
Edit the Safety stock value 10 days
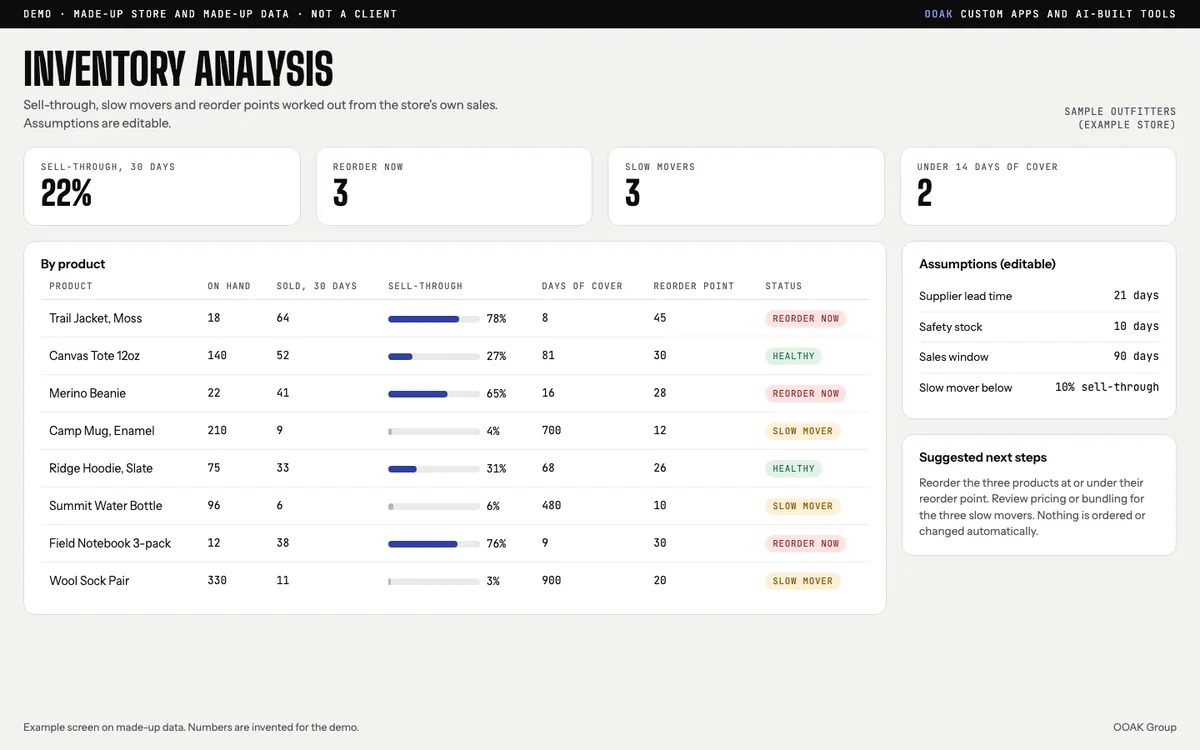(x=1136, y=327)
